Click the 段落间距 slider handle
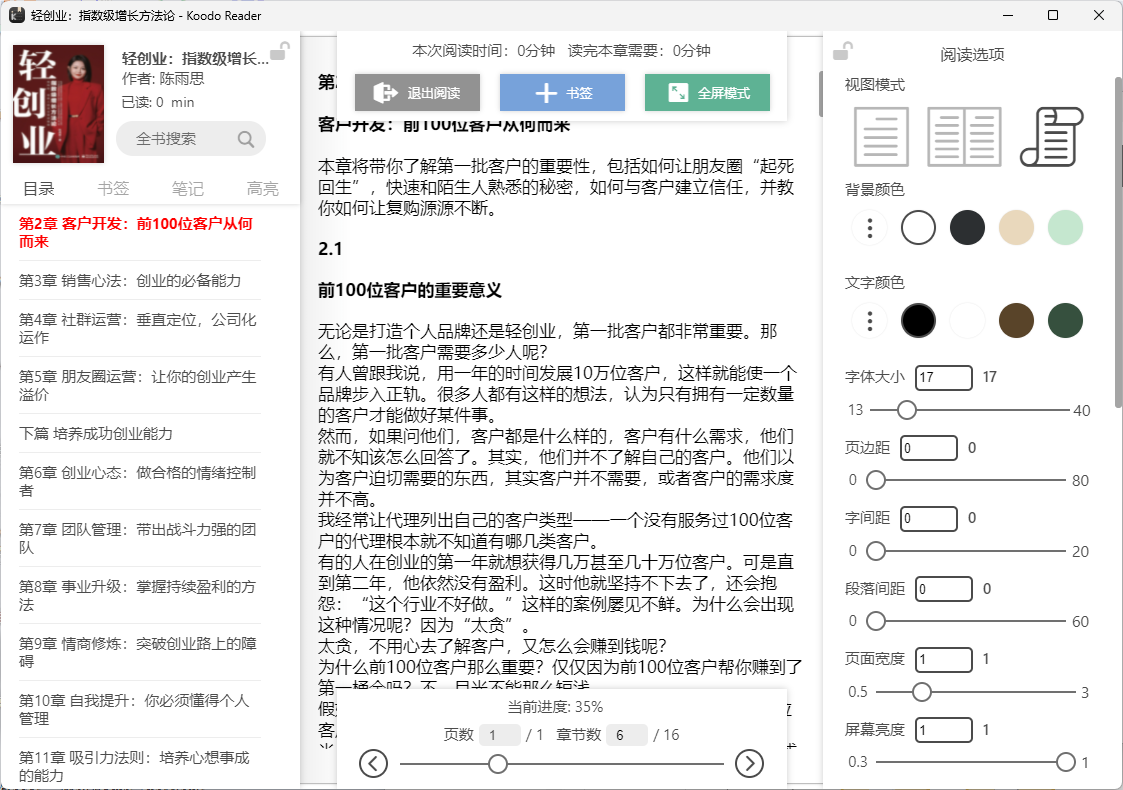 click(876, 621)
